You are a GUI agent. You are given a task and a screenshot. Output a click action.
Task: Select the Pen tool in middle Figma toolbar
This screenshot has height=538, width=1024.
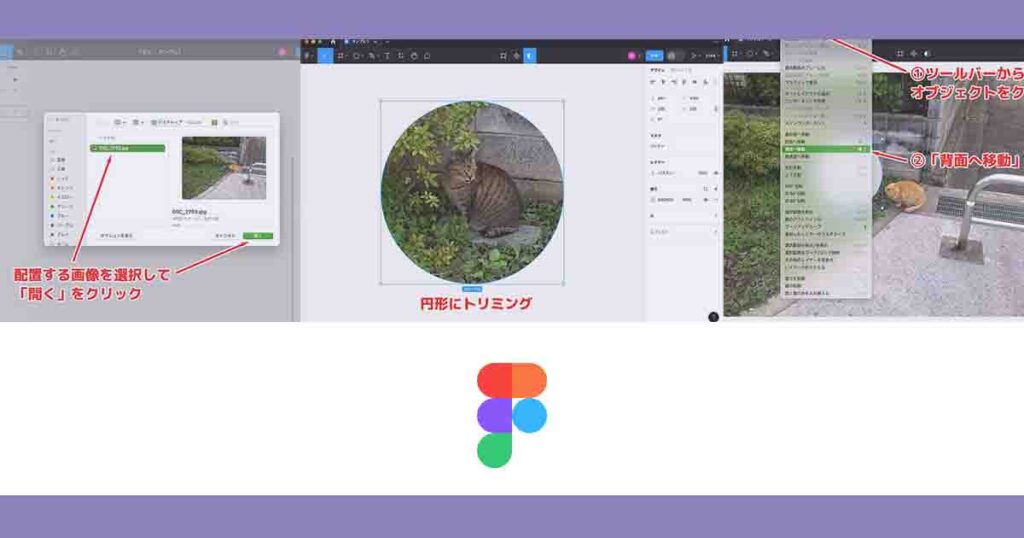372,56
